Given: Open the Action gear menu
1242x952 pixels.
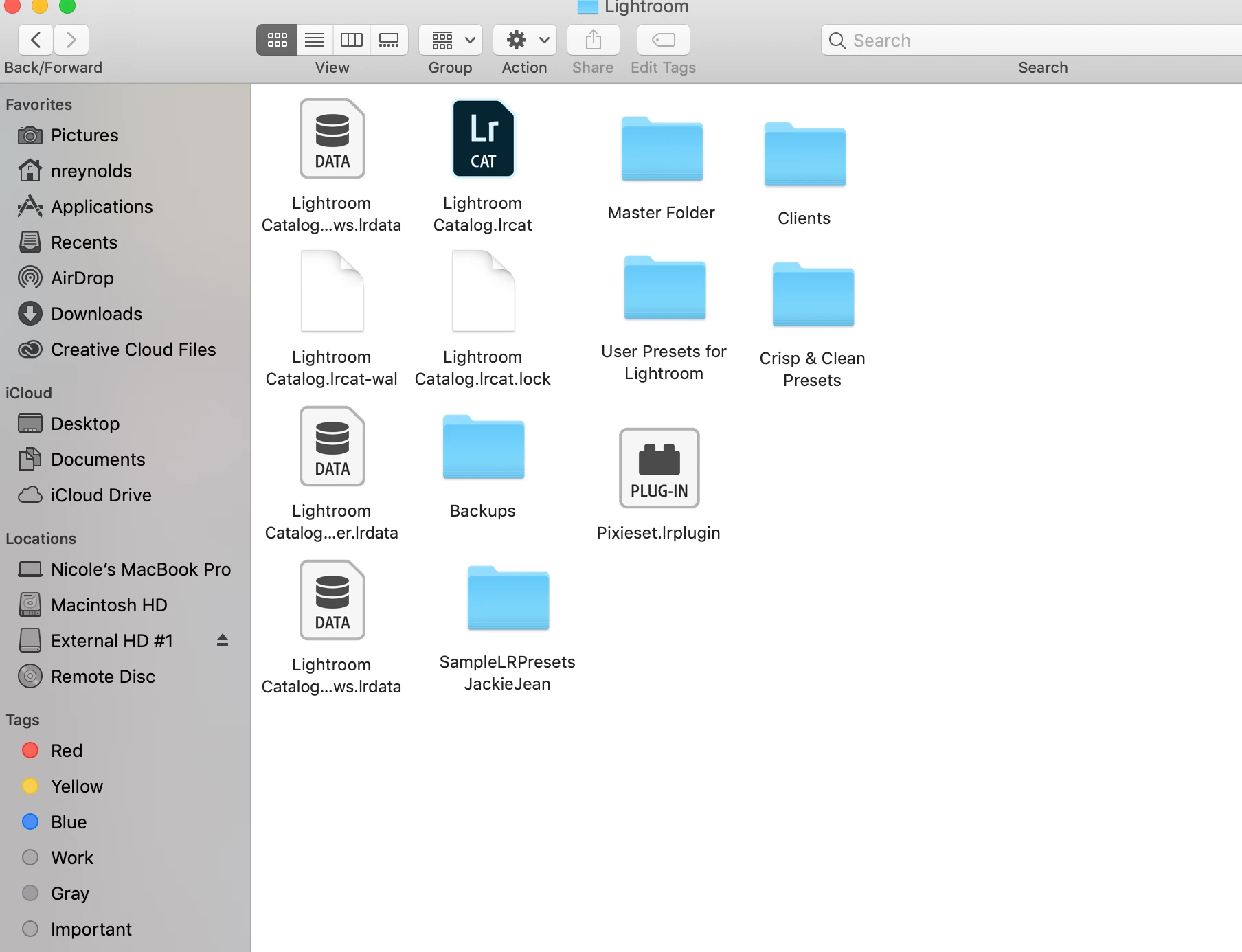Looking at the screenshot, I should coord(525,40).
